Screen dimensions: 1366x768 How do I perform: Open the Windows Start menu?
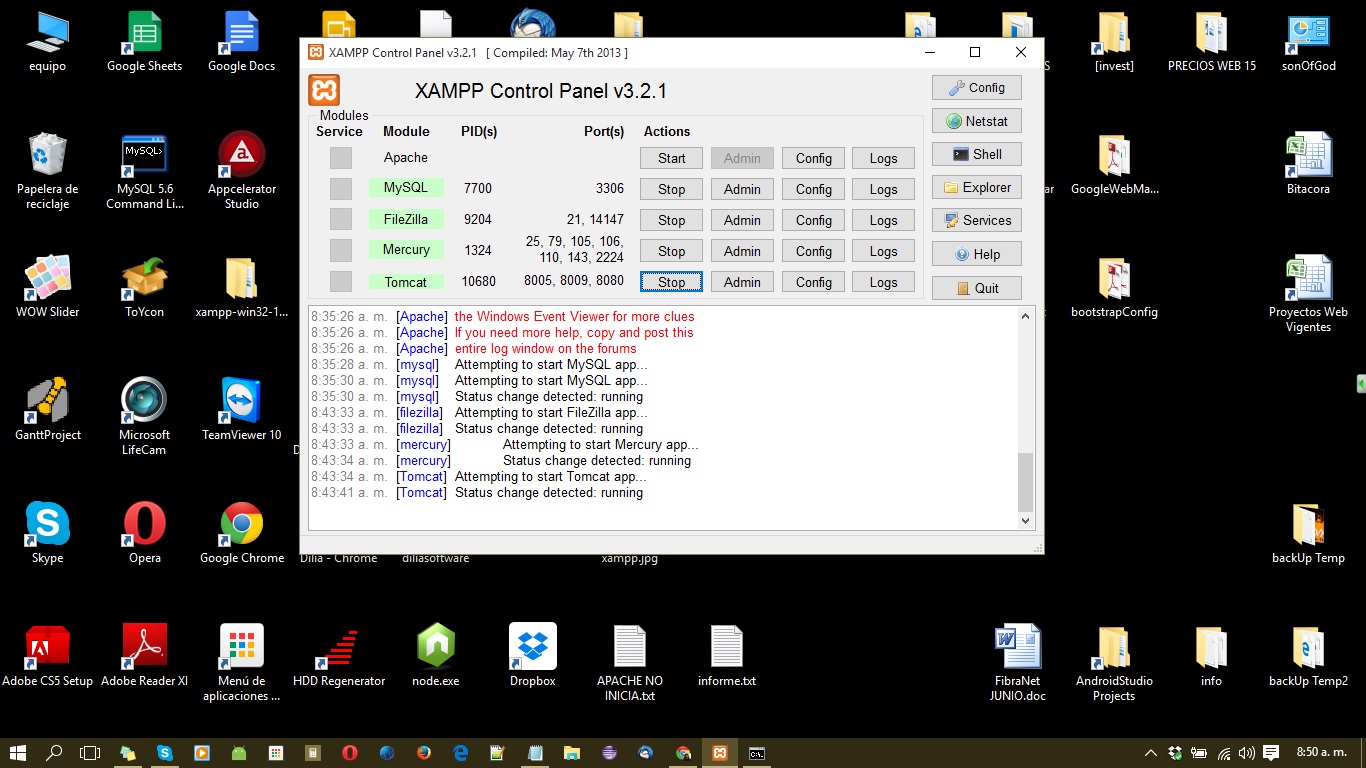(x=18, y=753)
